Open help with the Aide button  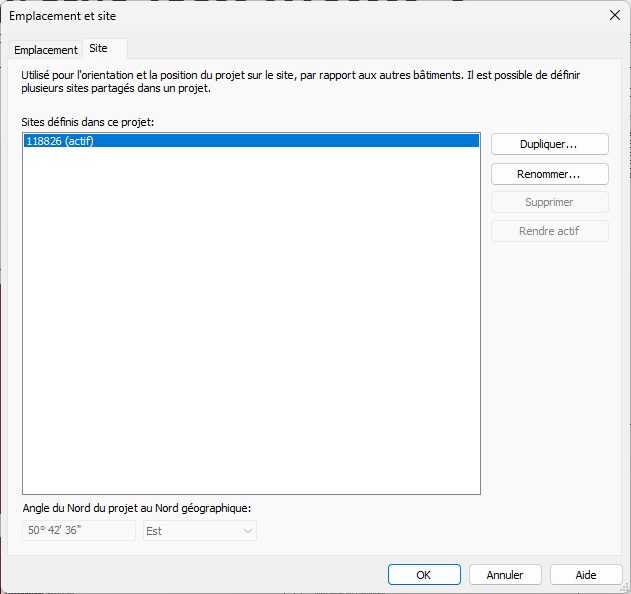click(586, 575)
